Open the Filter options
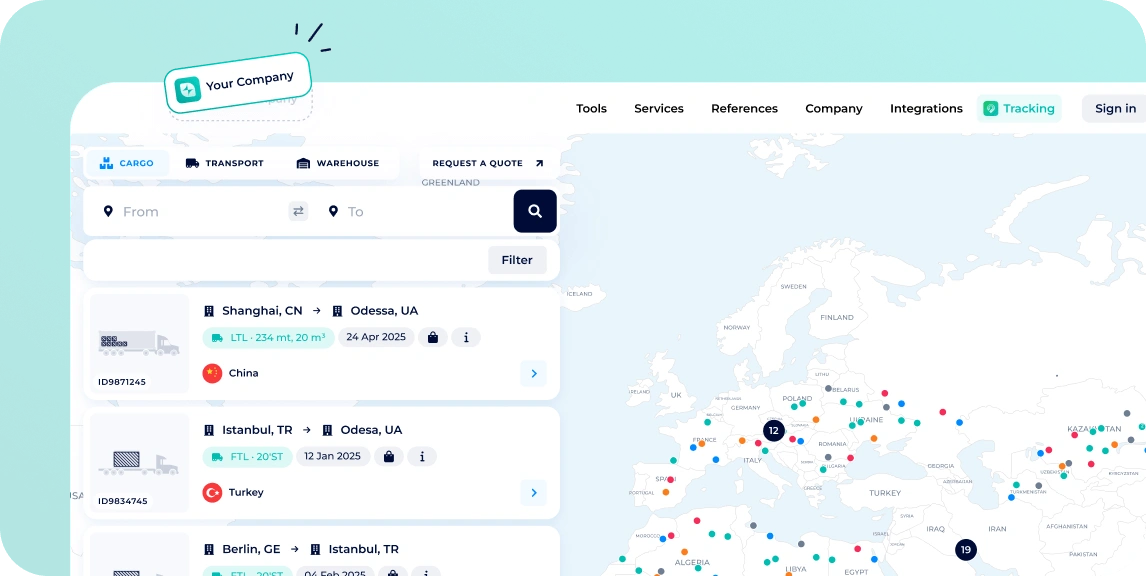The width and height of the screenshot is (1146, 576). tap(517, 260)
